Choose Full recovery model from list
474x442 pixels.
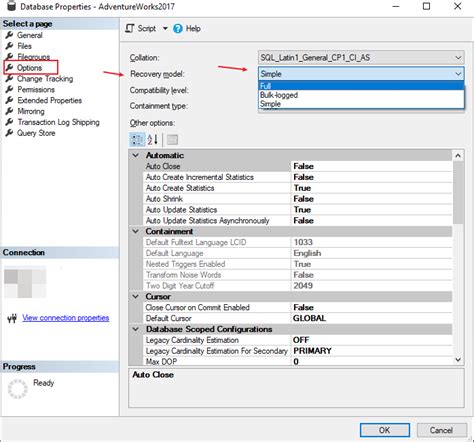(x=361, y=86)
